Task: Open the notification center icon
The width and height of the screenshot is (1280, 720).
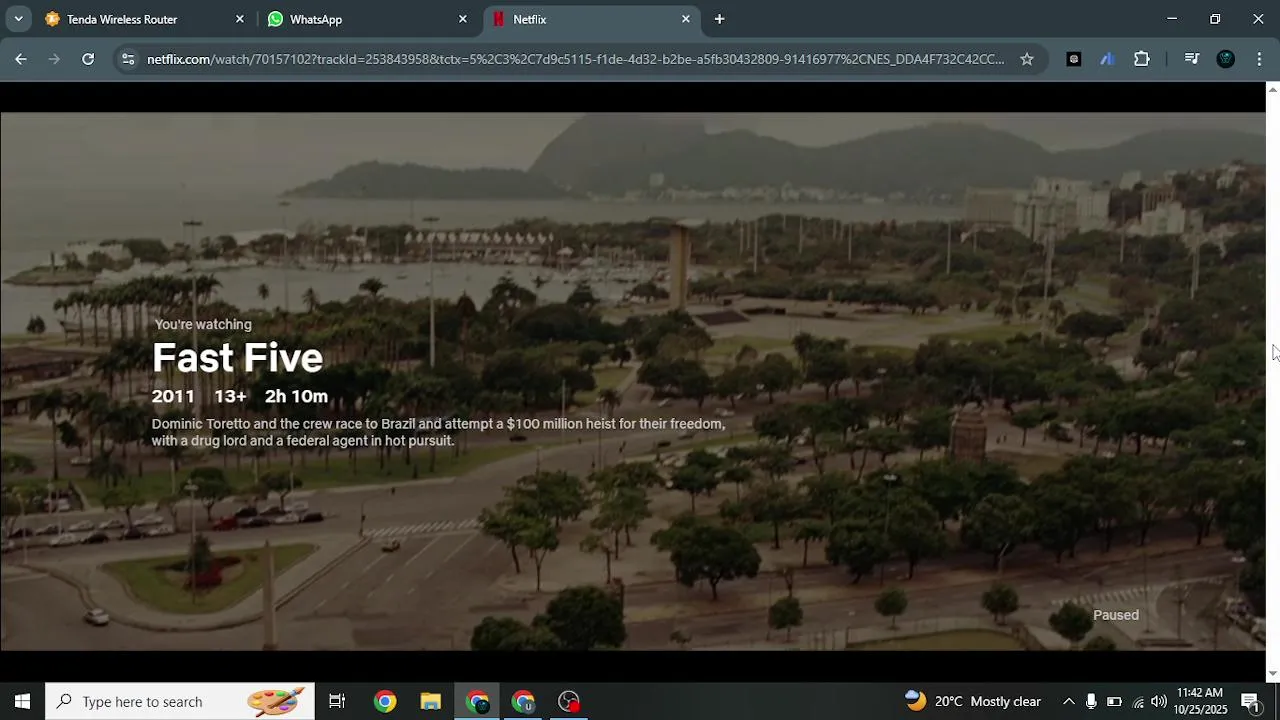Action: click(1250, 701)
